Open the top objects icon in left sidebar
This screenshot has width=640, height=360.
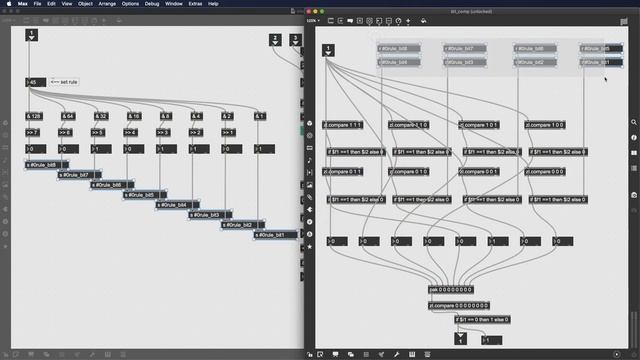(309, 123)
